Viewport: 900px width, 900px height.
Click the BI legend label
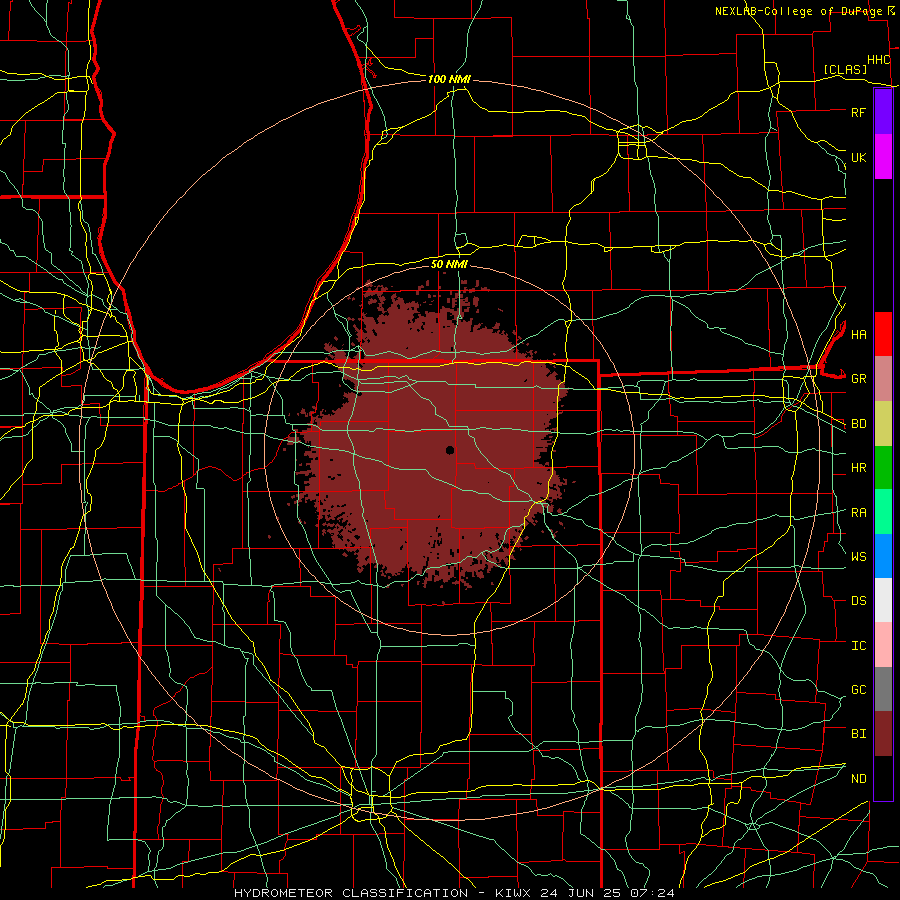[x=858, y=734]
